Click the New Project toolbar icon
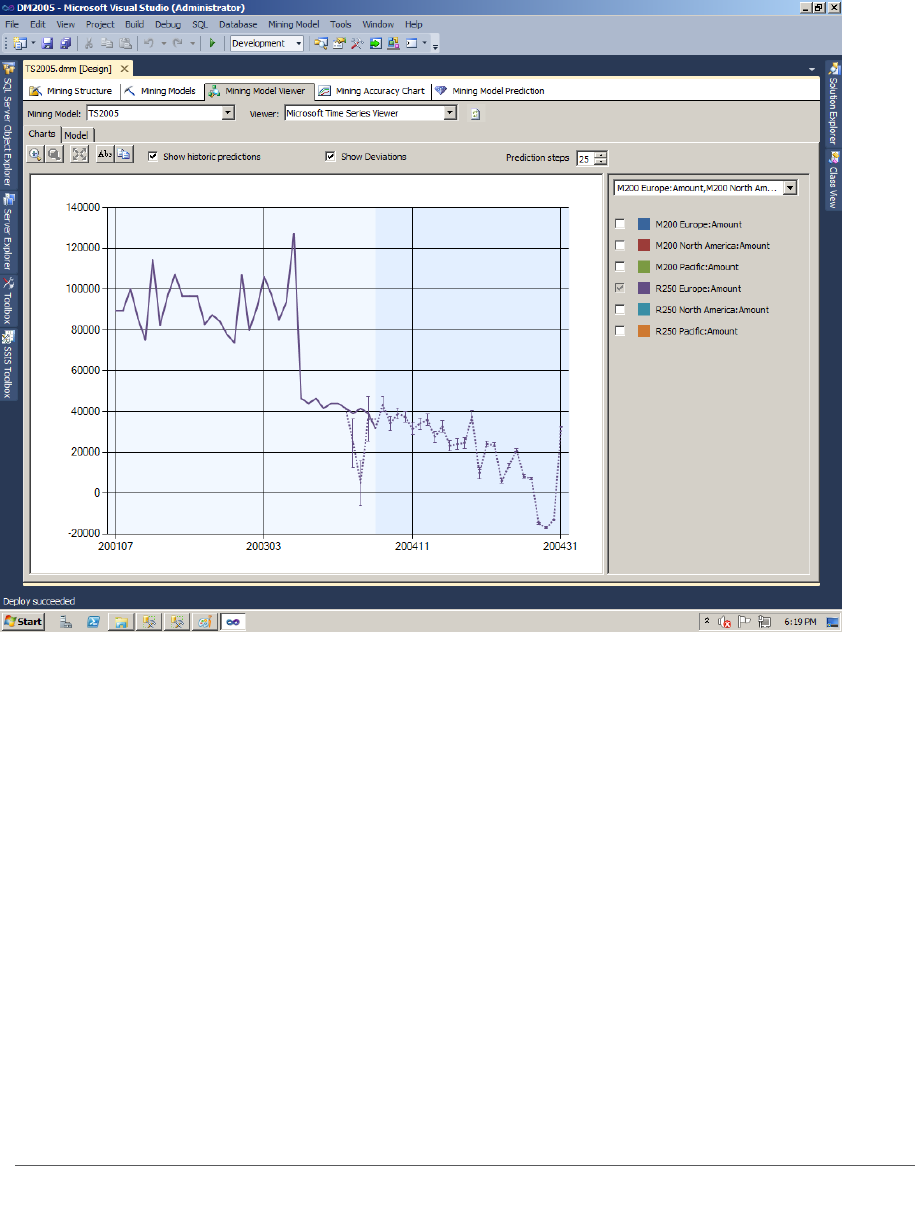The width and height of the screenshot is (919, 1211). click(19, 43)
